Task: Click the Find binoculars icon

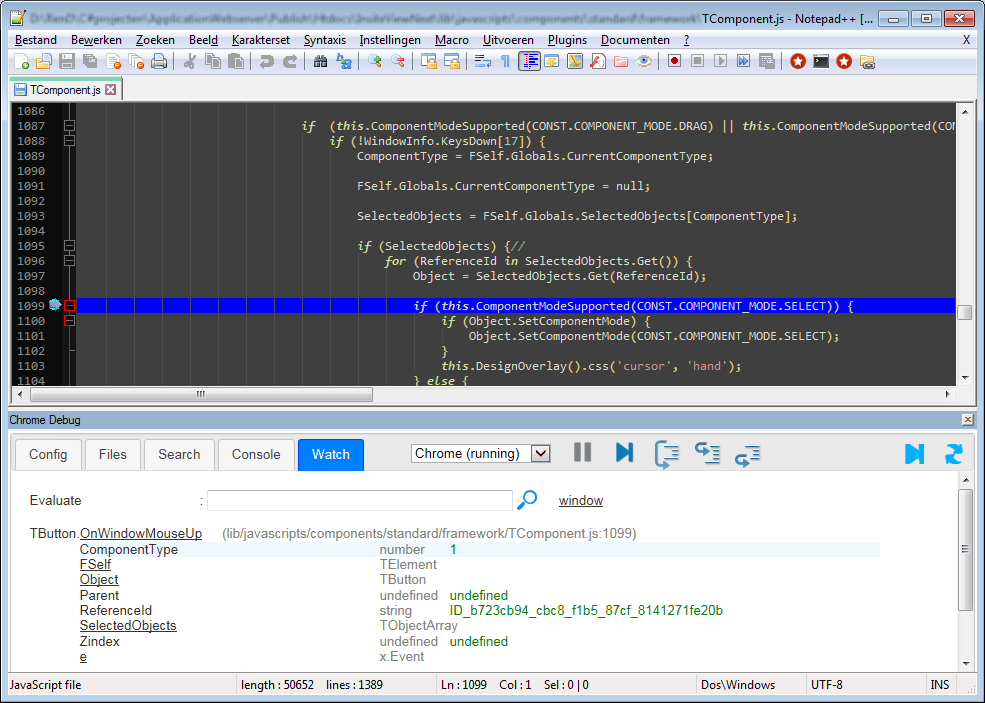Action: 320,62
